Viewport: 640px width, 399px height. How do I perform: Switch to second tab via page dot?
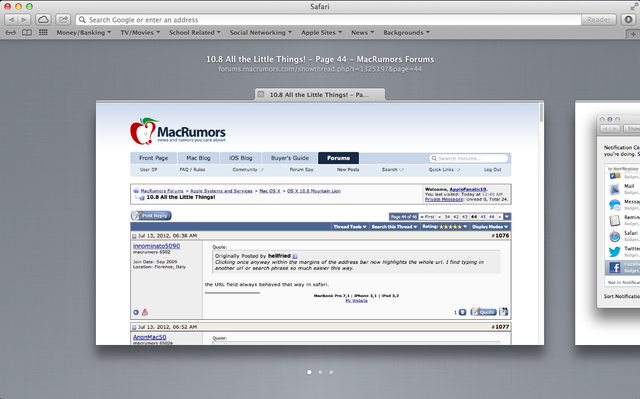pyautogui.click(x=320, y=372)
